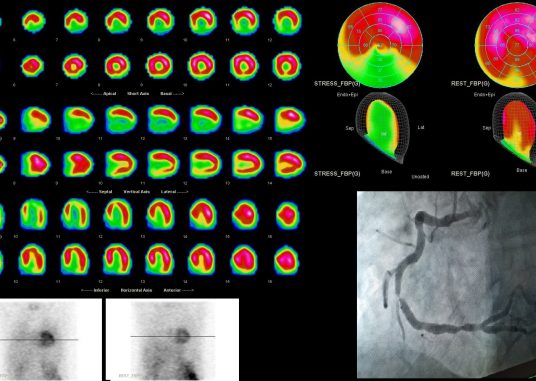
Task: Click the Inferior direction label
Action: click(95, 290)
